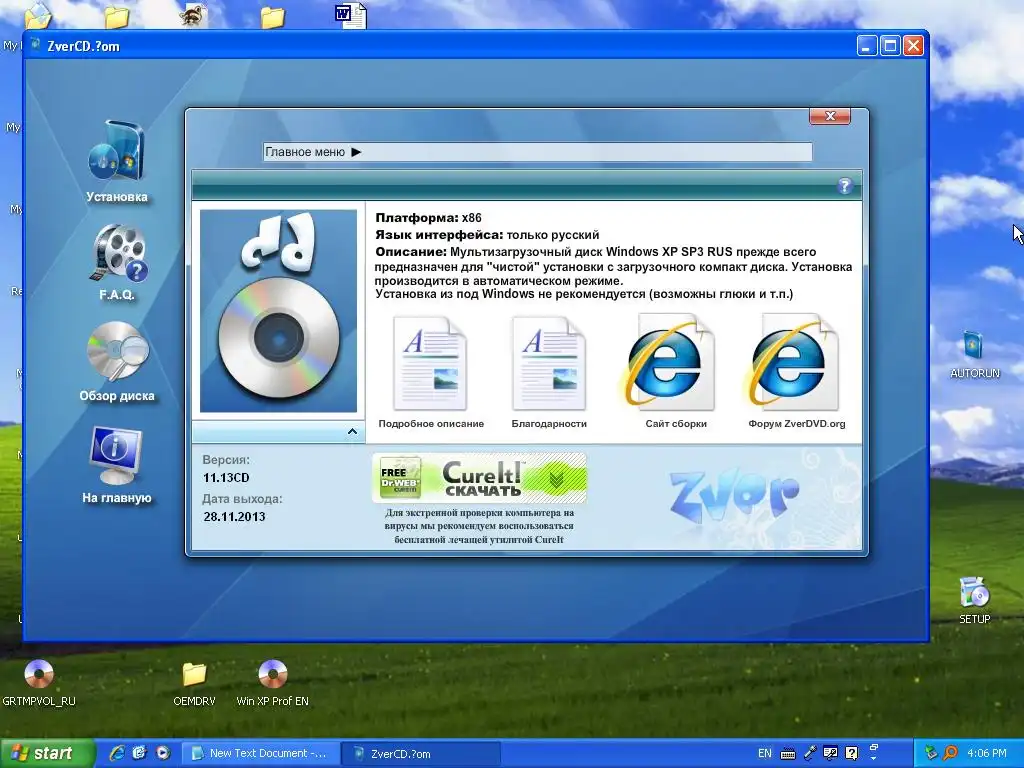The height and width of the screenshot is (768, 1024).
Task: Click the Язык интерфейса: только русский line
Action: pyautogui.click(x=487, y=235)
